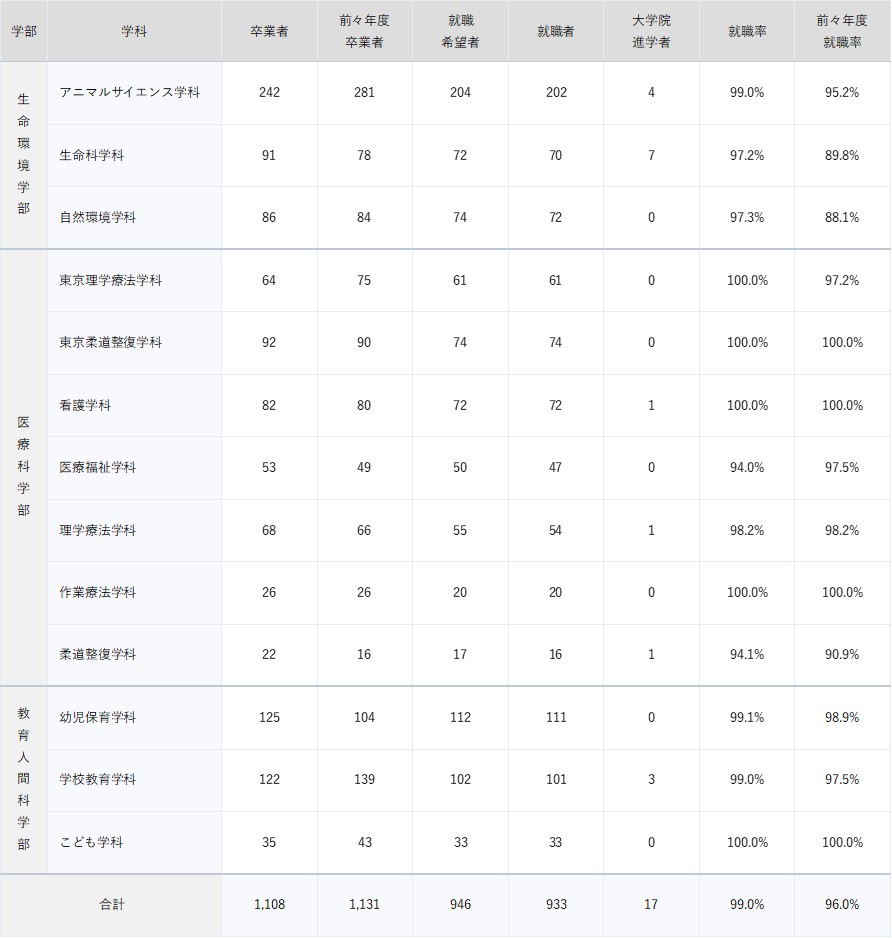The image size is (892, 938).
Task: Click the 作業療法学科 cell
Action: point(98,592)
